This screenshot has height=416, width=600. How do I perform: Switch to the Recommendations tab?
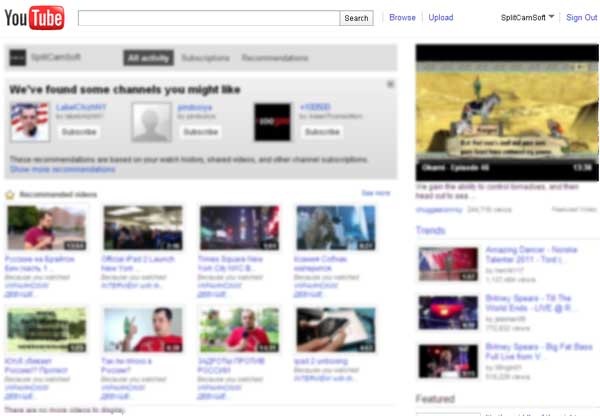(275, 58)
